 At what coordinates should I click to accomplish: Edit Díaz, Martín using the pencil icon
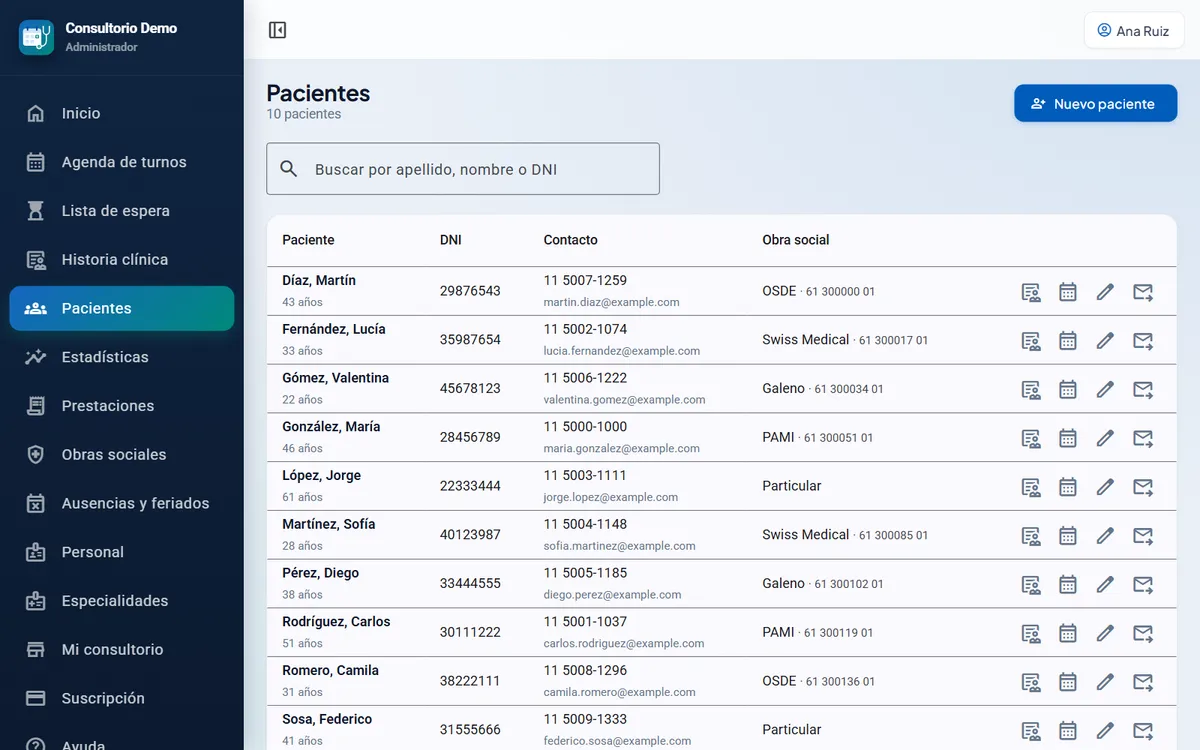pyautogui.click(x=1105, y=292)
